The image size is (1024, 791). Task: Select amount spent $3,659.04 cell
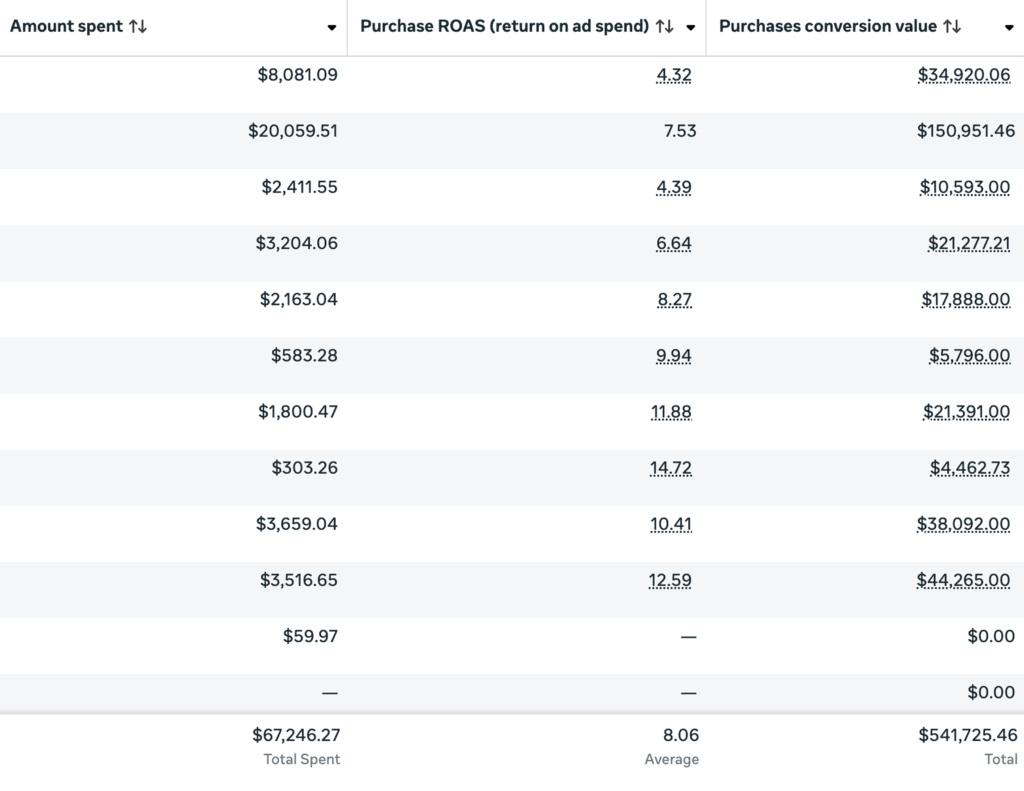[x=296, y=524]
